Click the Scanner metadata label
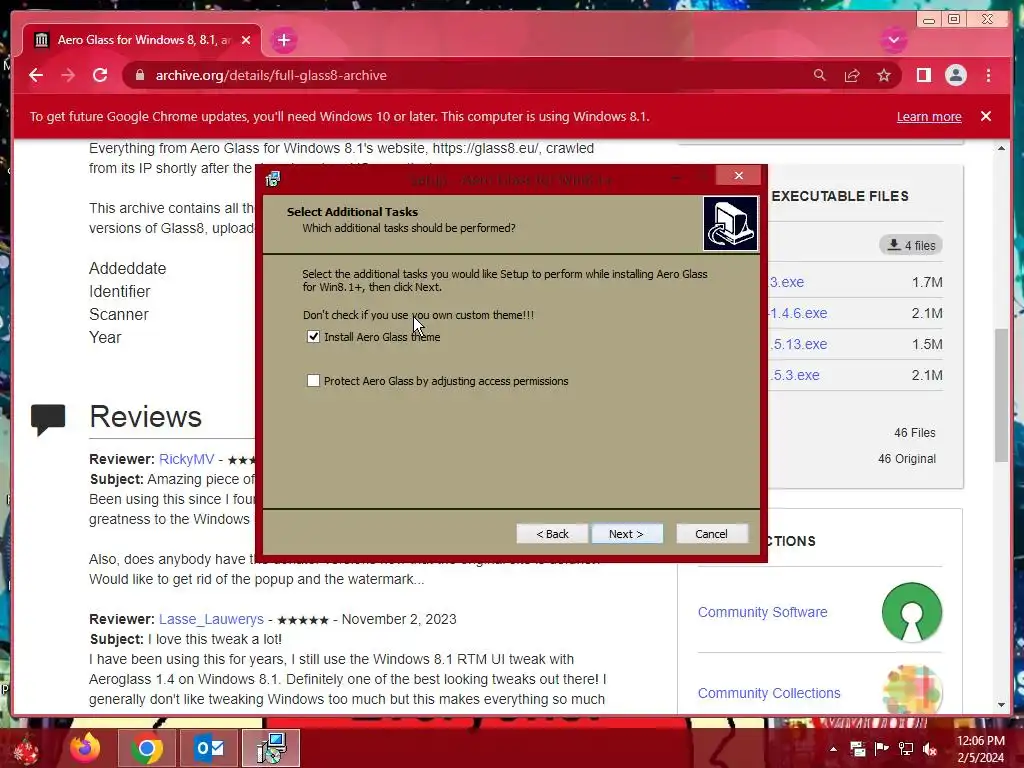 click(119, 315)
